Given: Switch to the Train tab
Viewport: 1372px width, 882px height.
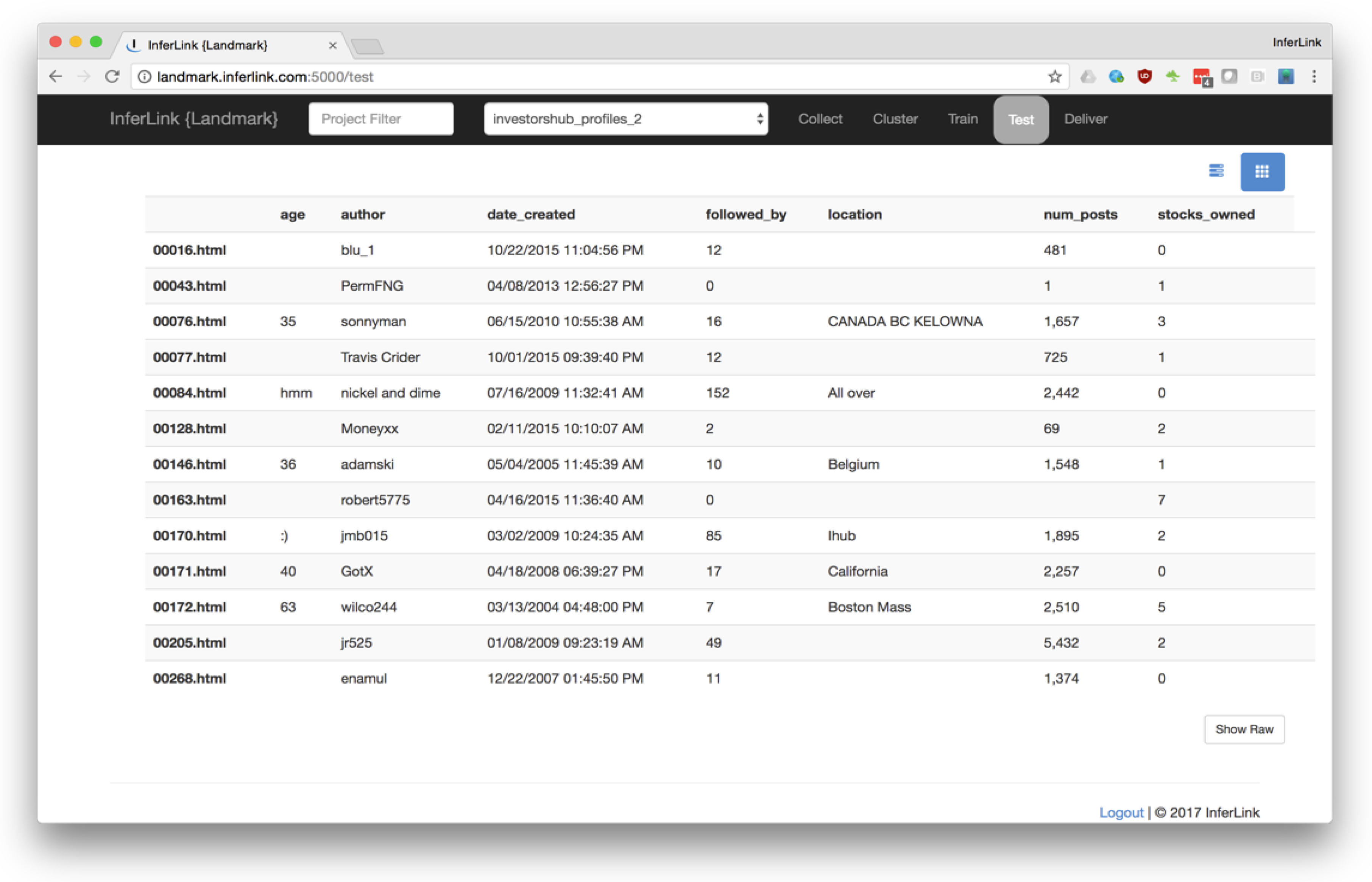Looking at the screenshot, I should tap(962, 118).
